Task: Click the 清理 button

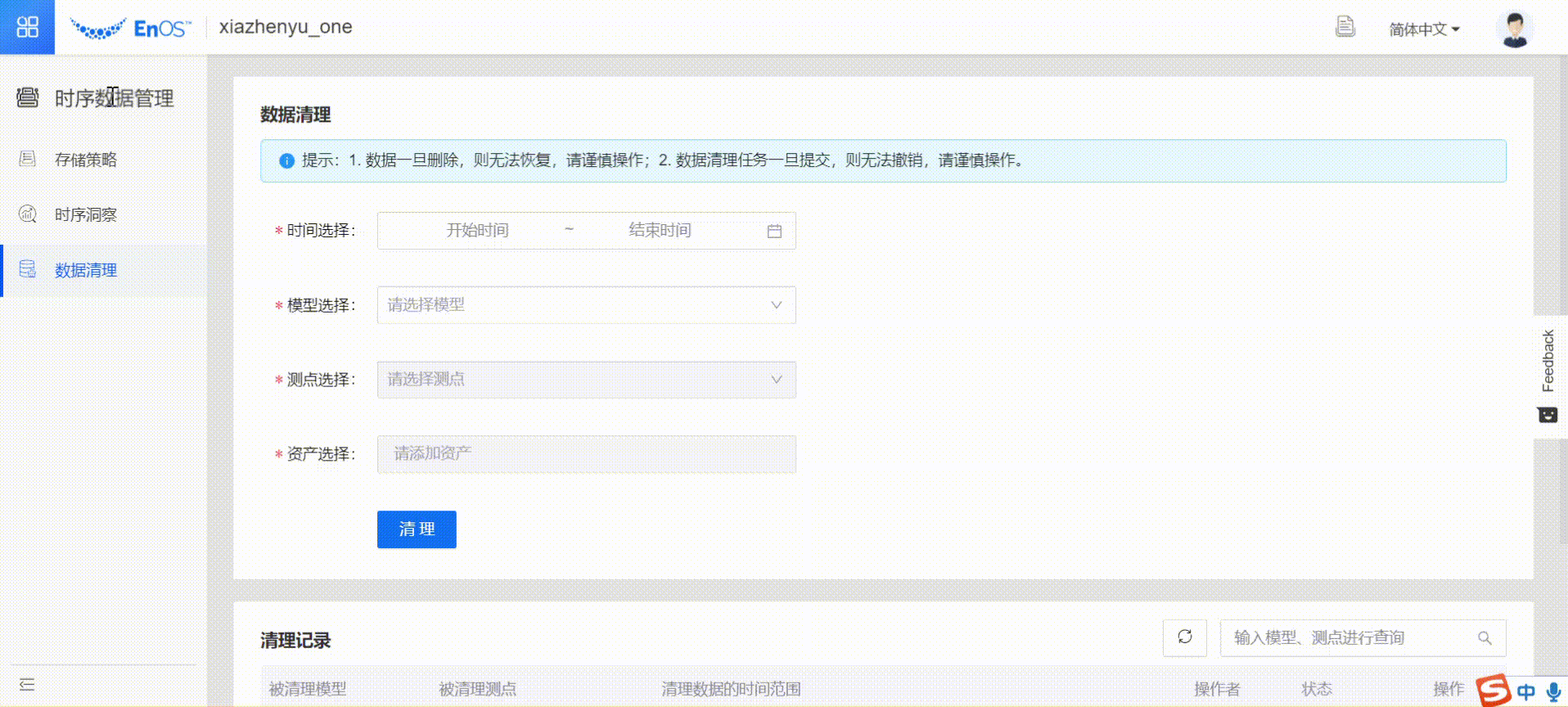Action: [417, 529]
